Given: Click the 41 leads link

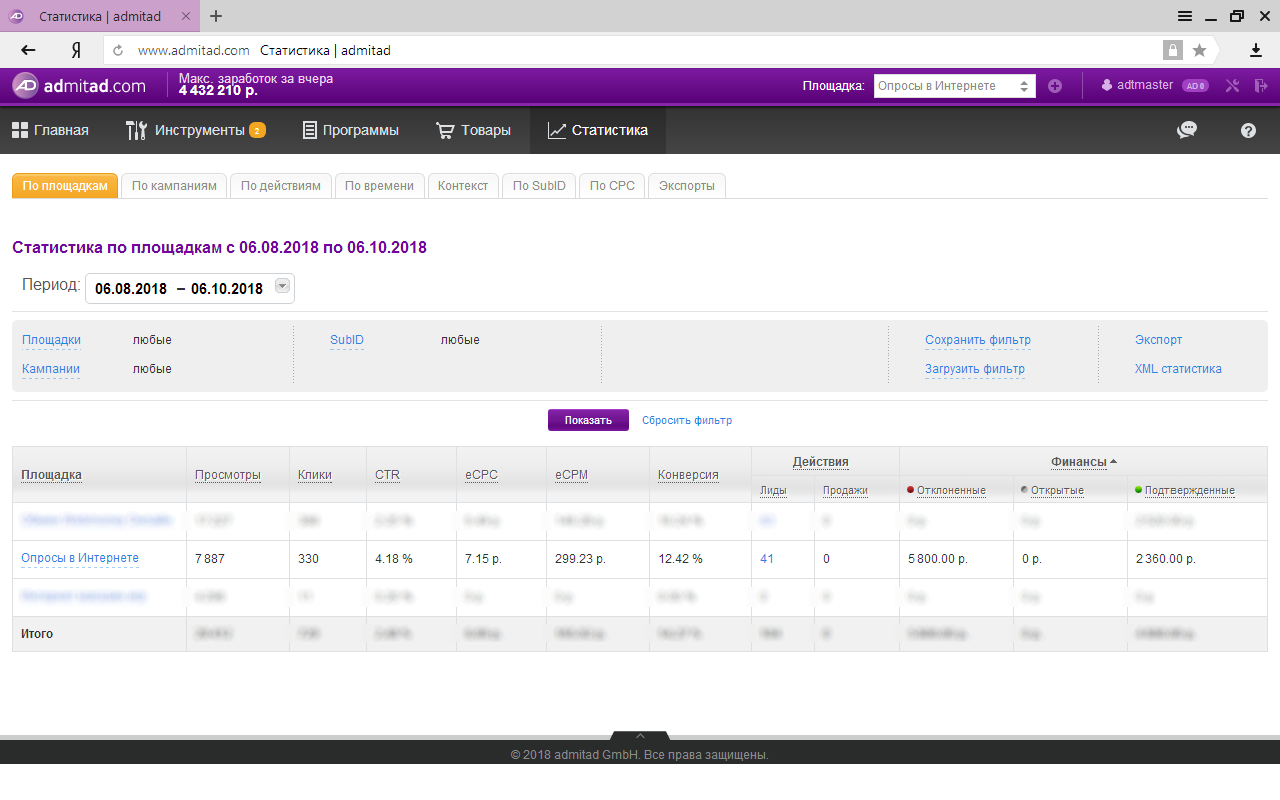Looking at the screenshot, I should [x=767, y=559].
